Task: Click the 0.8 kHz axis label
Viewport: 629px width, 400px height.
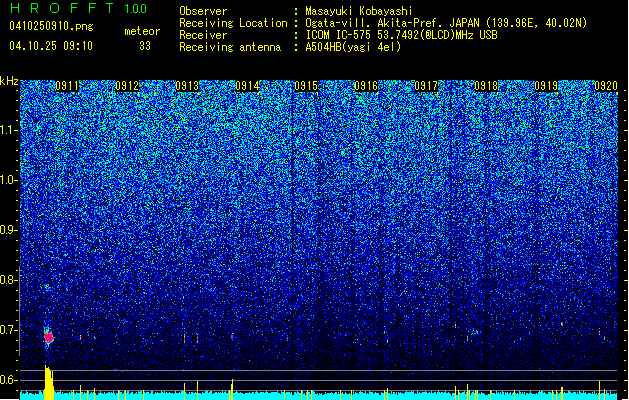Action: [x=8, y=280]
